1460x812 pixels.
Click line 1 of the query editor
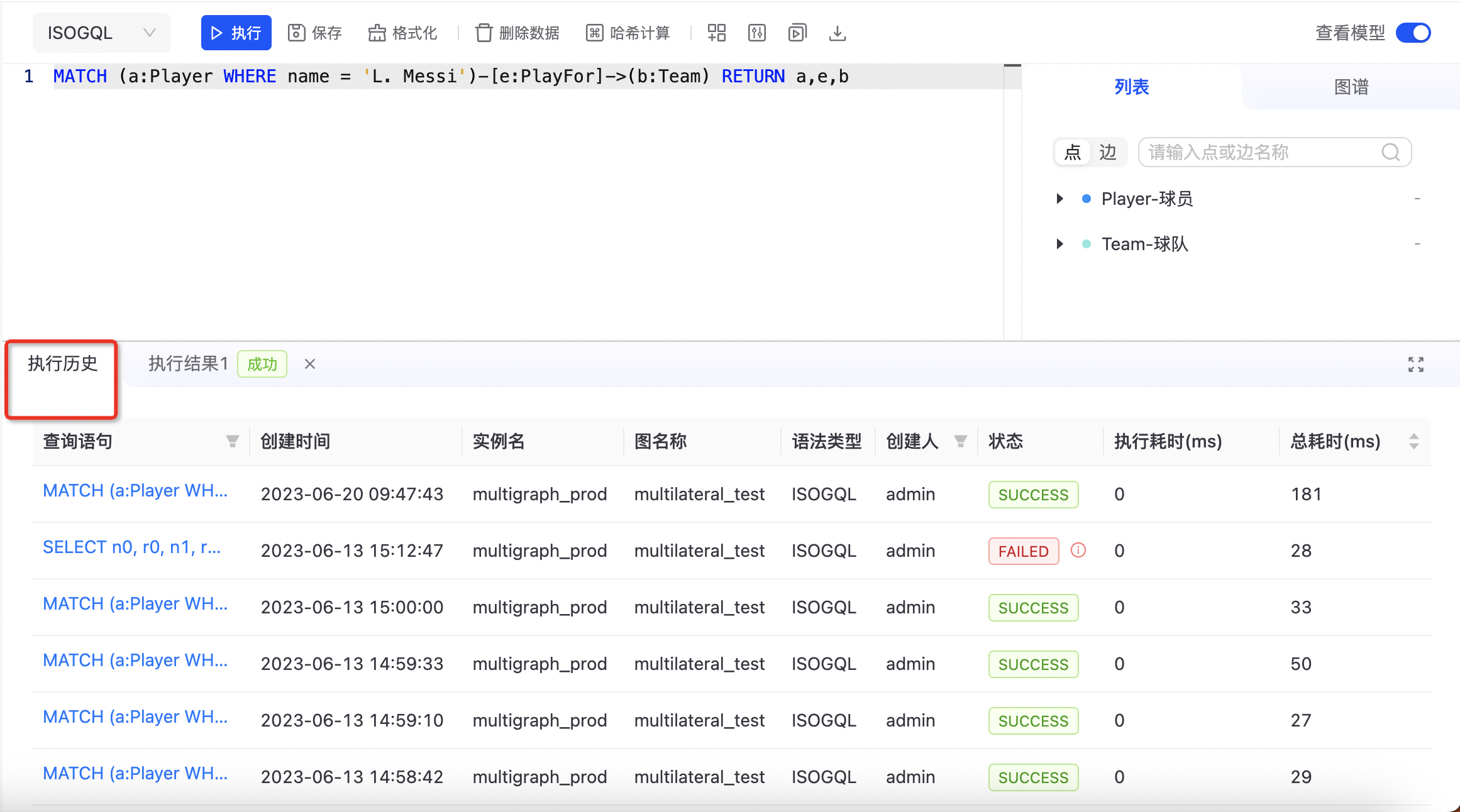point(528,77)
